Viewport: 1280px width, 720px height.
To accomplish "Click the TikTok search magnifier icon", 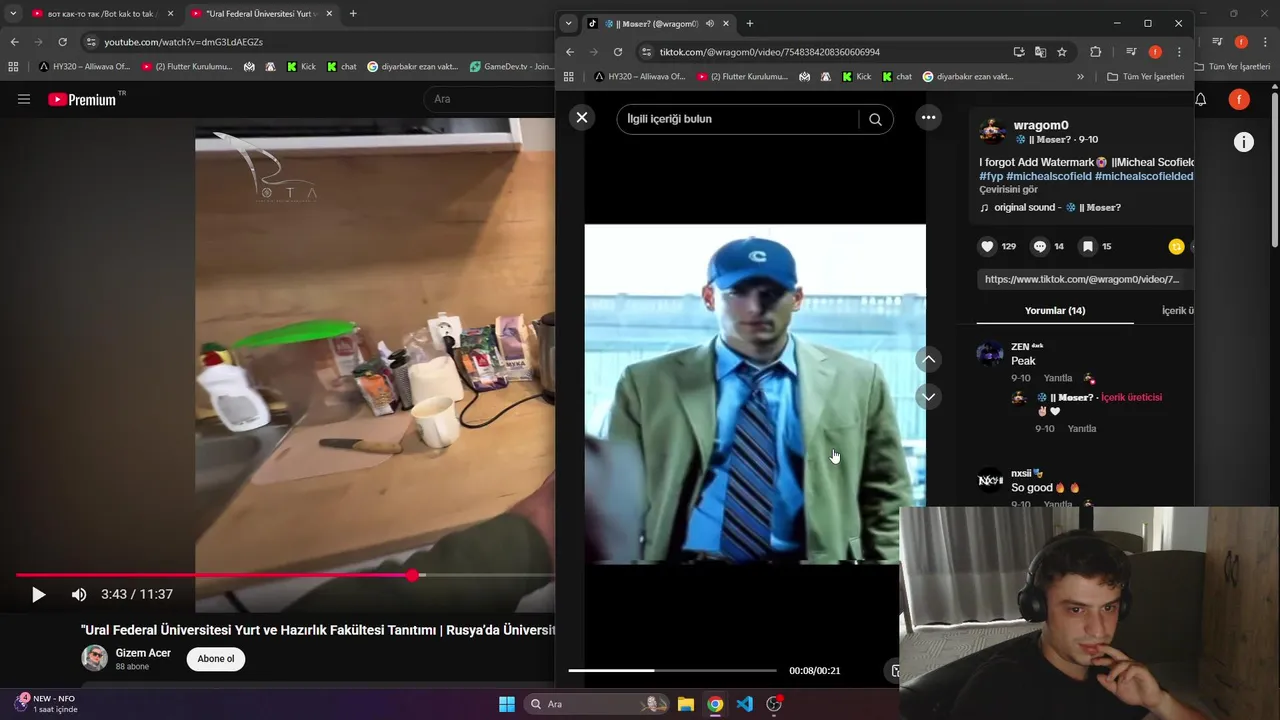I will pyautogui.click(x=875, y=119).
